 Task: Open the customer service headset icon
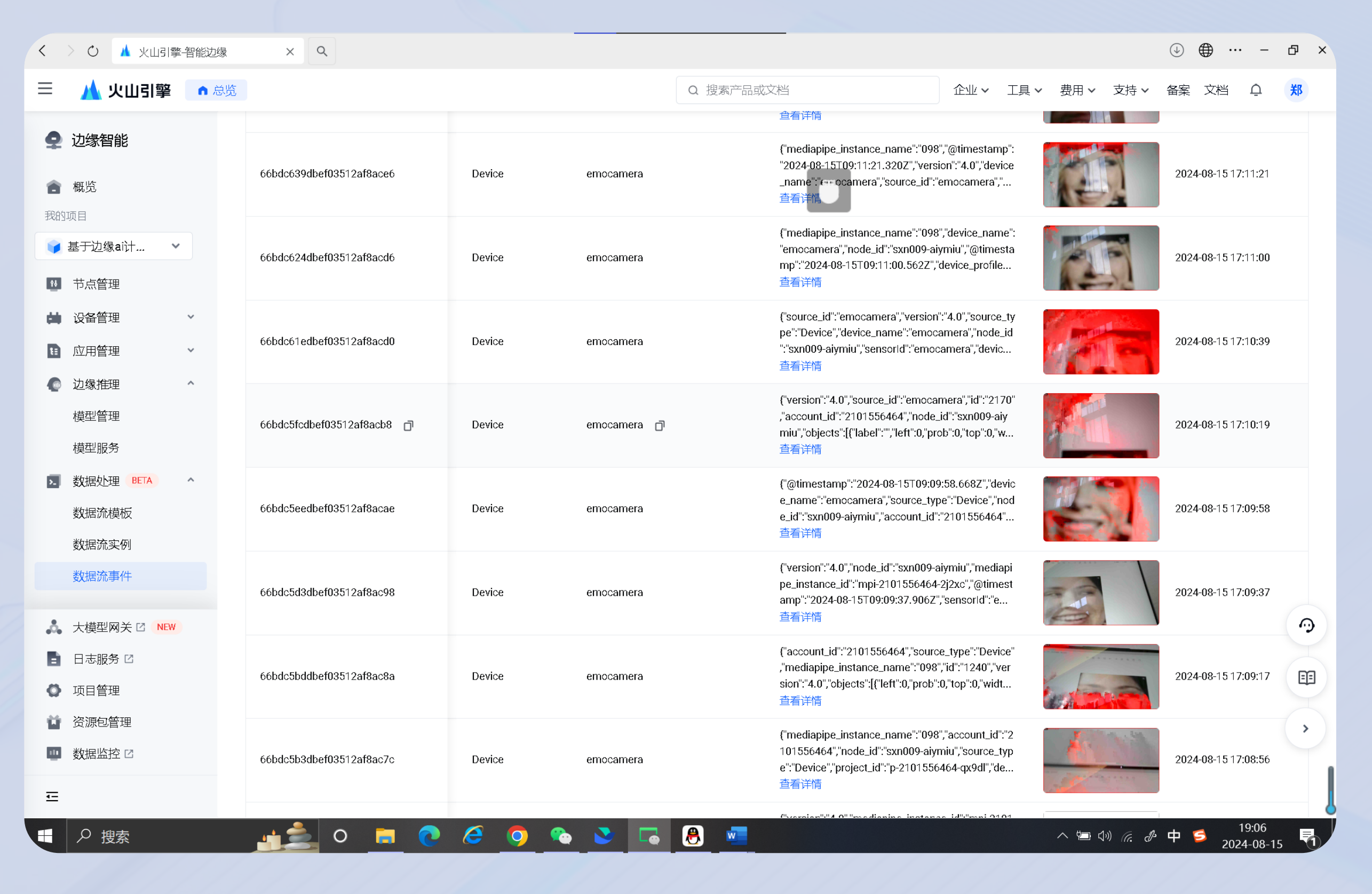pyautogui.click(x=1306, y=625)
